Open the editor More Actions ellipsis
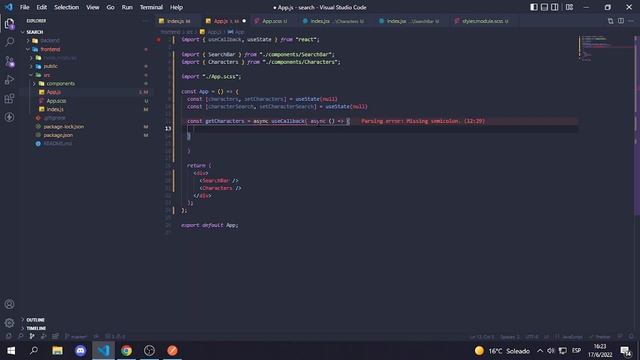This screenshot has height=360, width=640. click(631, 21)
